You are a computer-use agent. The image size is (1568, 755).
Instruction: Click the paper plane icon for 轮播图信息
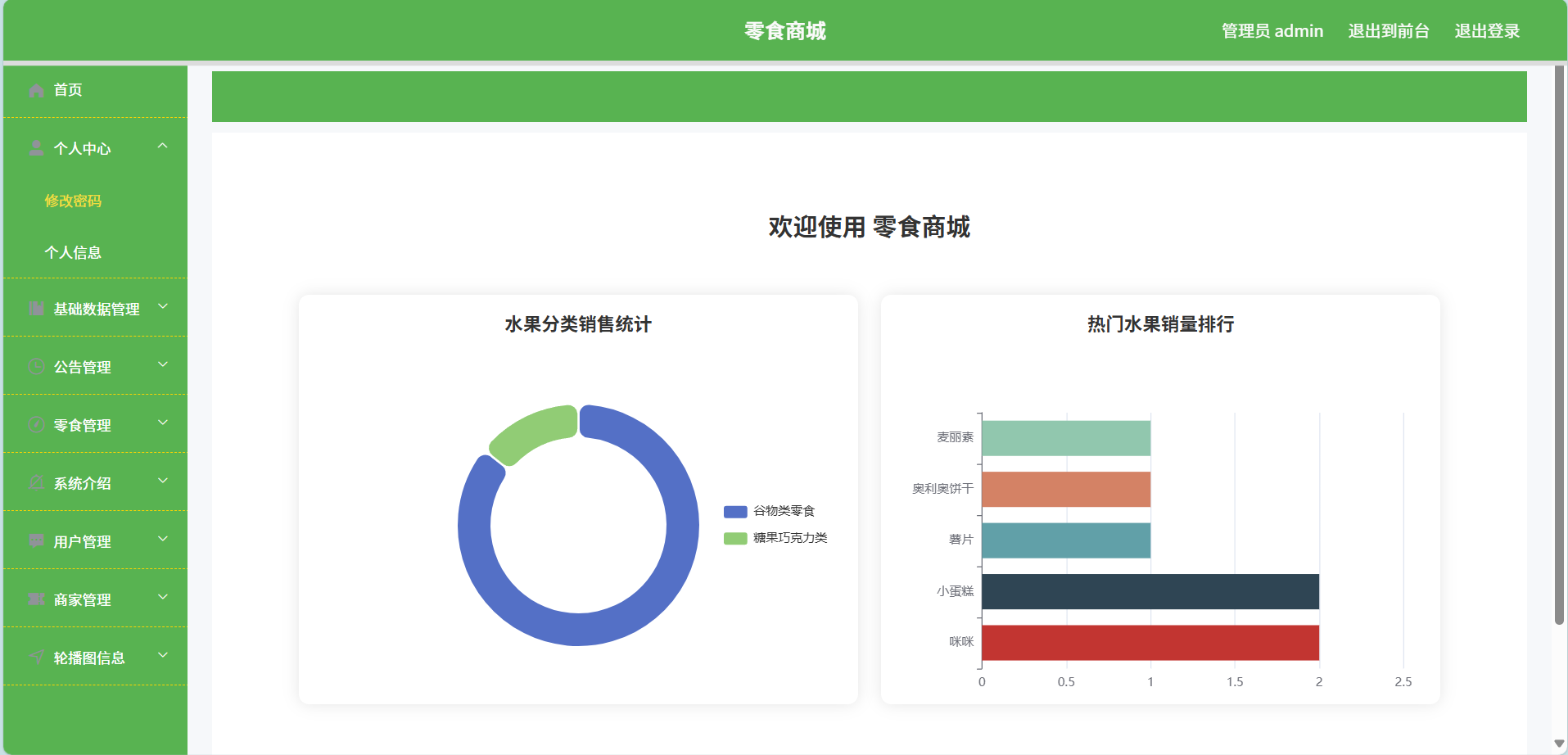pyautogui.click(x=36, y=657)
